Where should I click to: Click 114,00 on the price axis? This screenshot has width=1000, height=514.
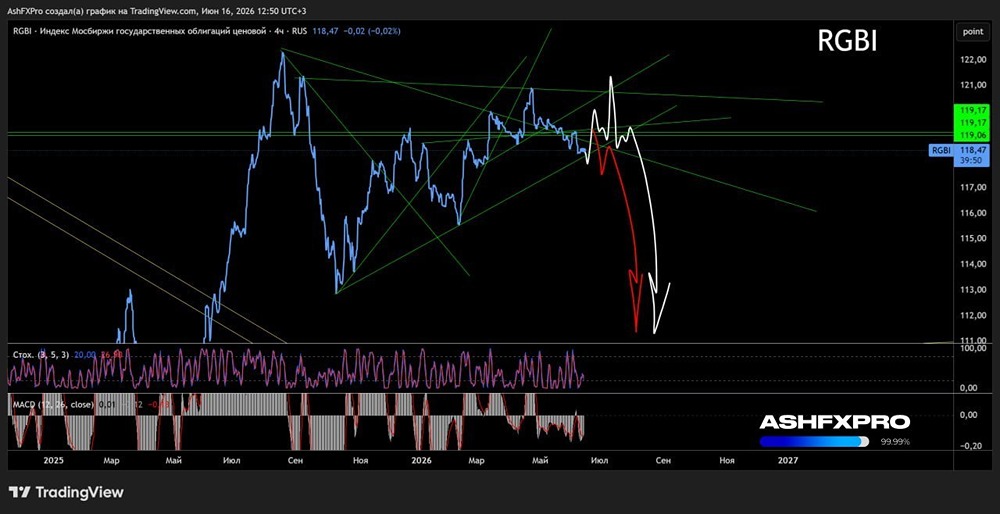coord(973,264)
